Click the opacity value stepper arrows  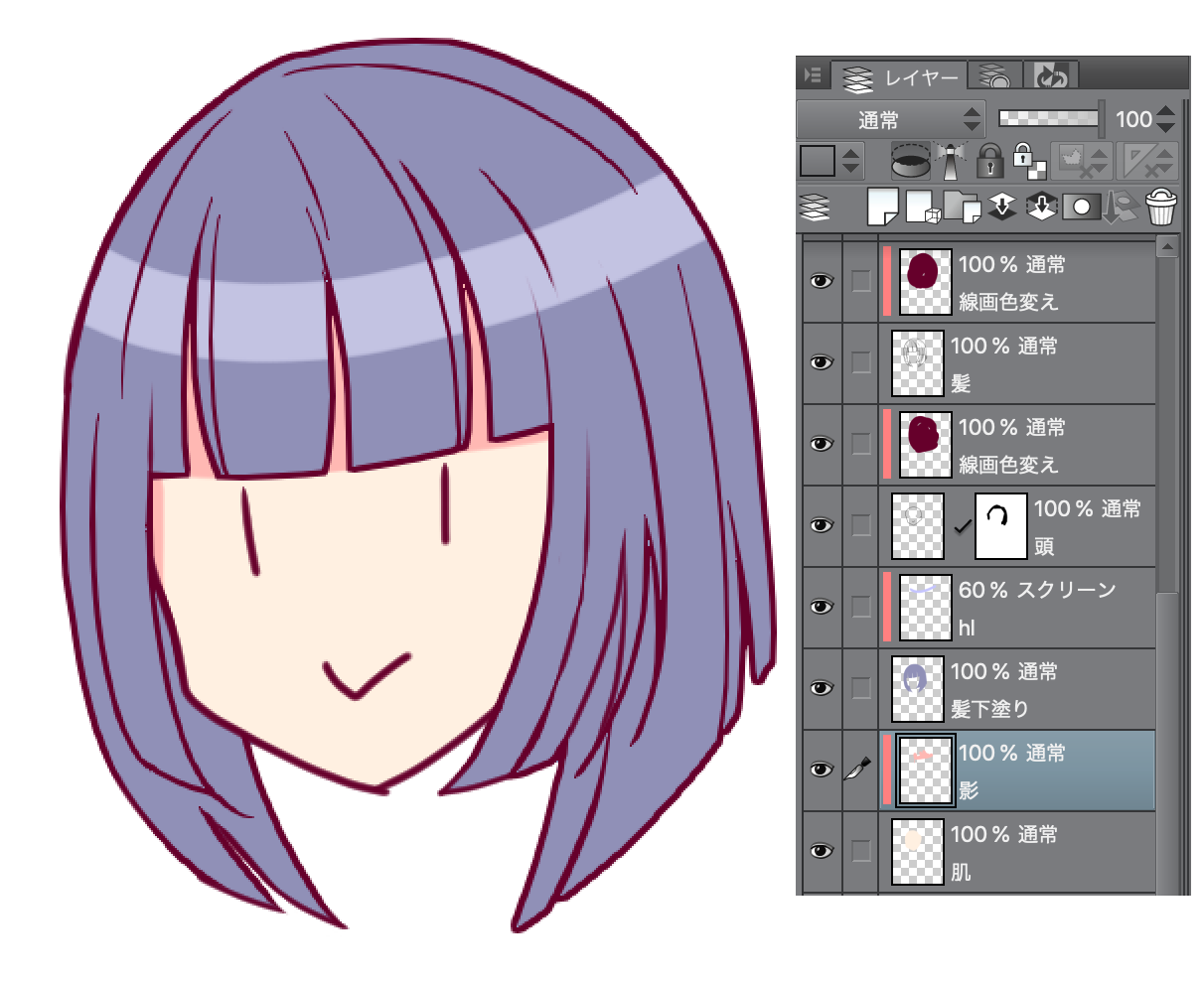1165,120
